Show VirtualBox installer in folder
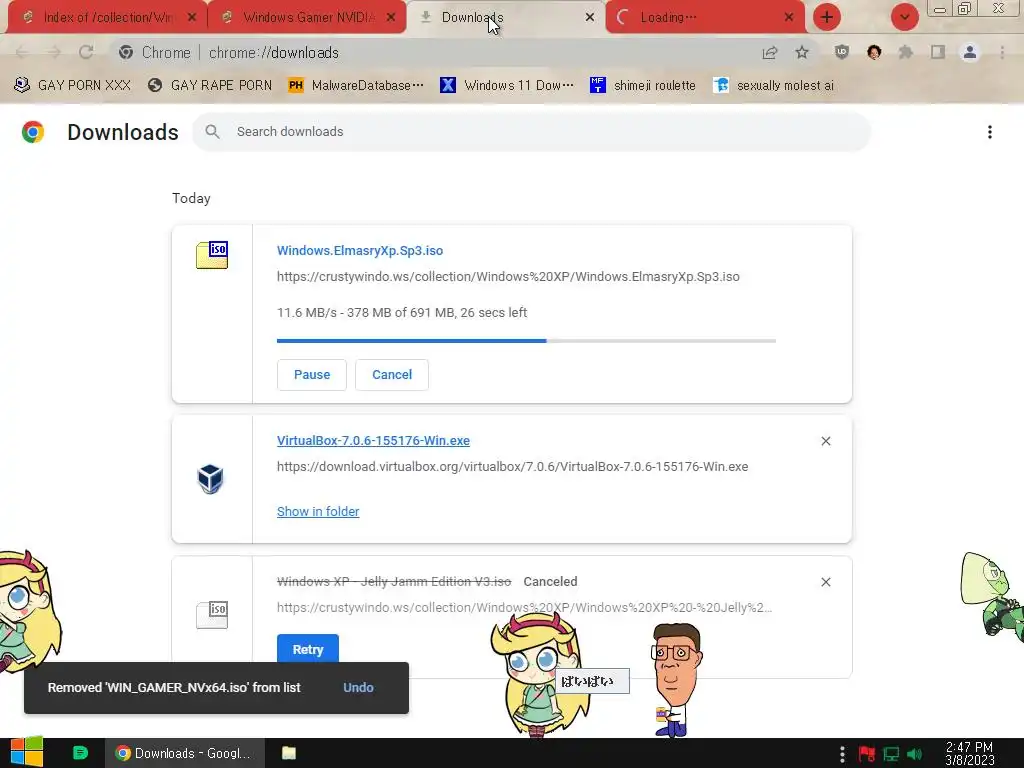Screen dimensions: 1024x768 click(x=318, y=511)
